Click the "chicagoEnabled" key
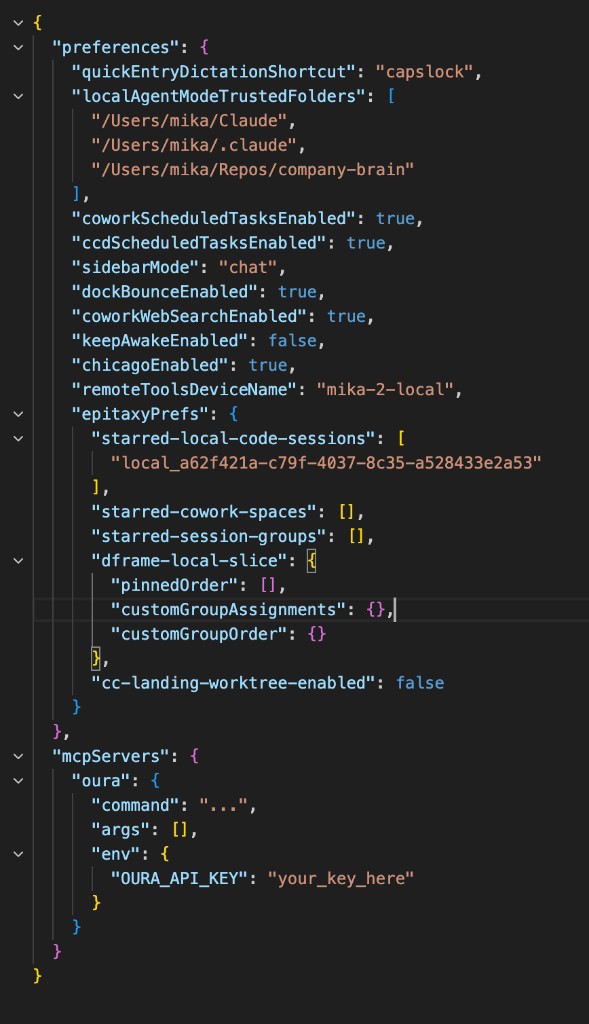This screenshot has height=1024, width=589. pyautogui.click(x=150, y=365)
